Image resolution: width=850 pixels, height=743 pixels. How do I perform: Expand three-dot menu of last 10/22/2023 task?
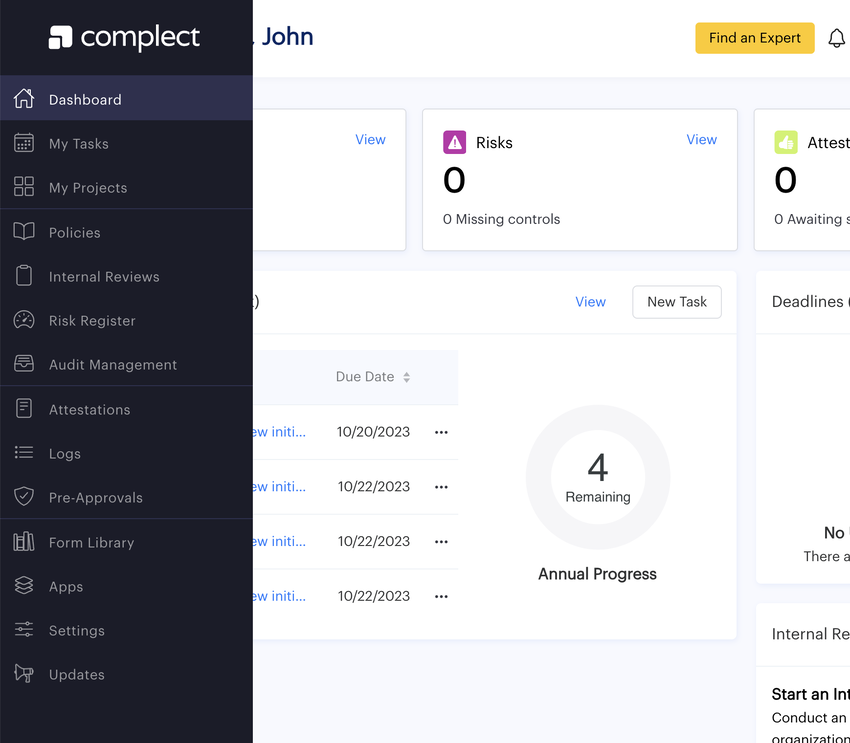click(x=441, y=596)
